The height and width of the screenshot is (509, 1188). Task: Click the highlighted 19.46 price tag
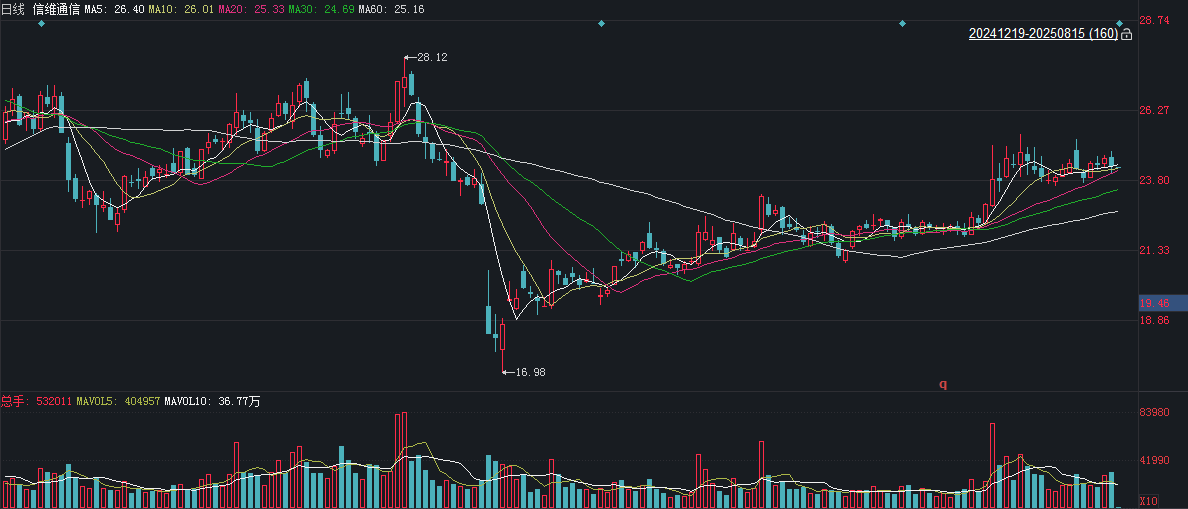point(1155,303)
